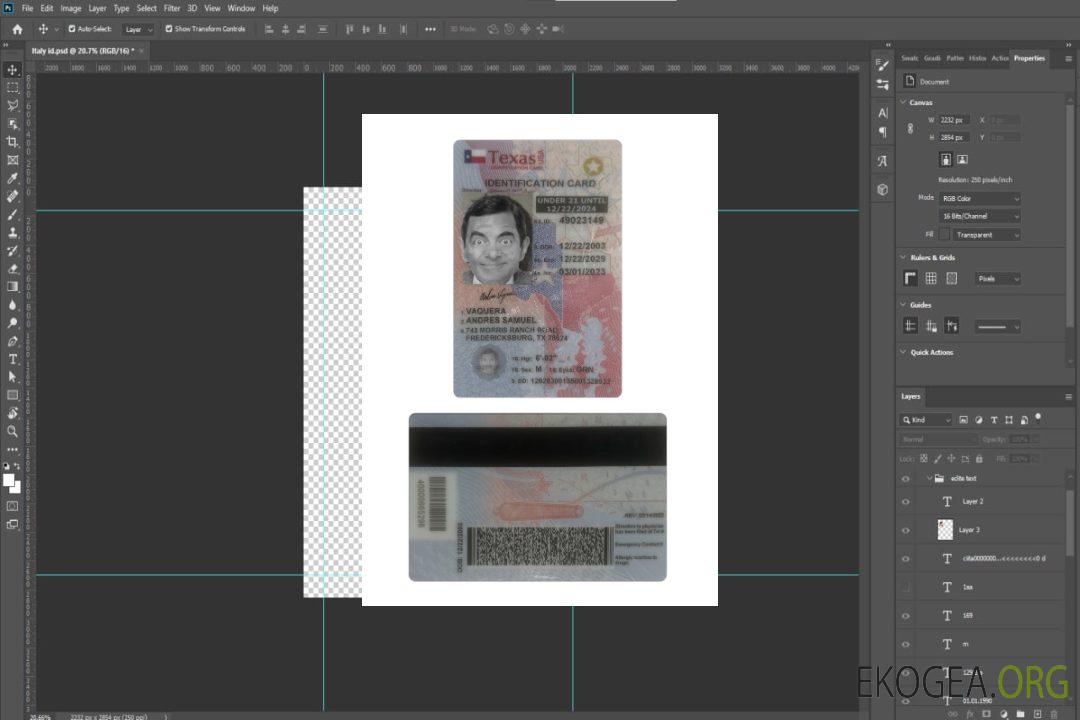The height and width of the screenshot is (720, 1080).
Task: Select the Eyedropper tool
Action: click(x=13, y=178)
